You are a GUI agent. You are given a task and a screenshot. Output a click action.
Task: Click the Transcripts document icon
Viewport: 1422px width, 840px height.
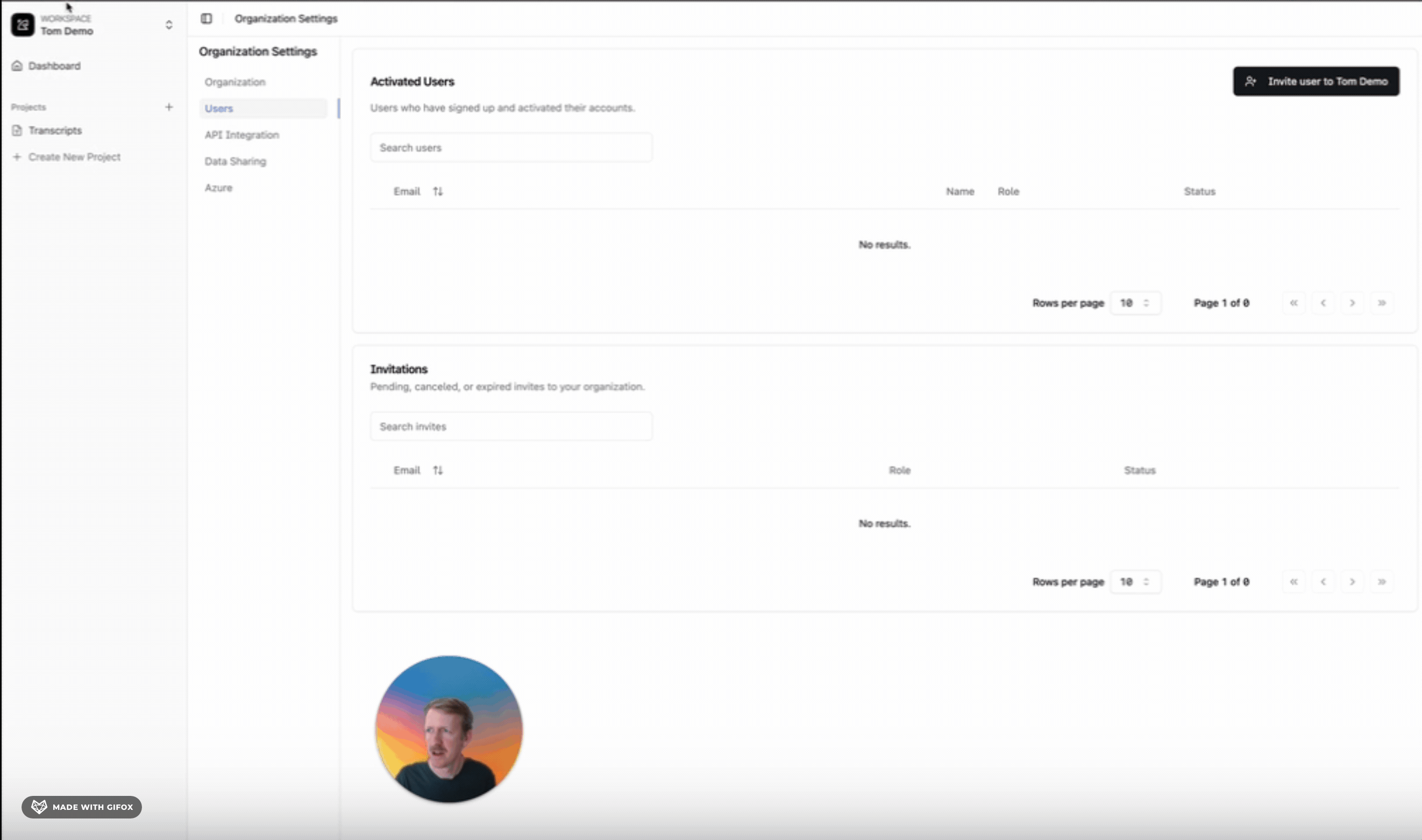click(18, 130)
